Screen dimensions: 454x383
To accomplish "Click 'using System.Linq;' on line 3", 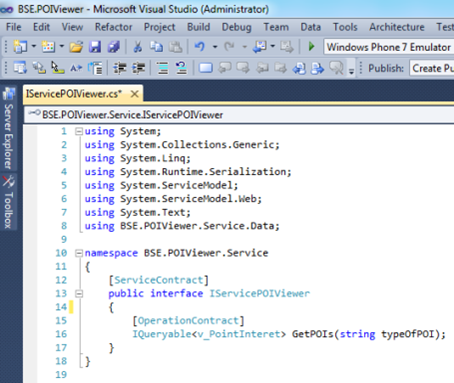I will (138, 158).
